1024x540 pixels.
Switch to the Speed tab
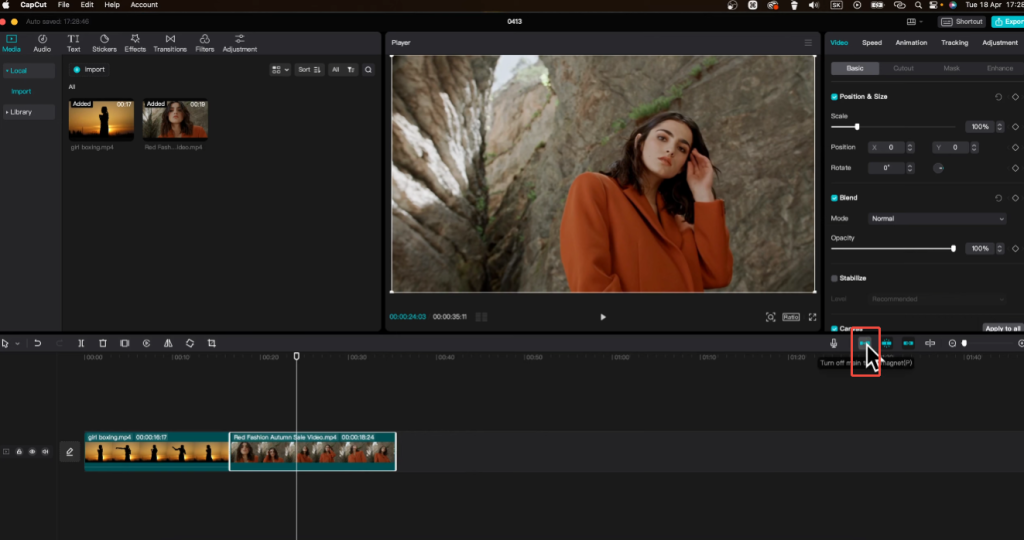872,43
